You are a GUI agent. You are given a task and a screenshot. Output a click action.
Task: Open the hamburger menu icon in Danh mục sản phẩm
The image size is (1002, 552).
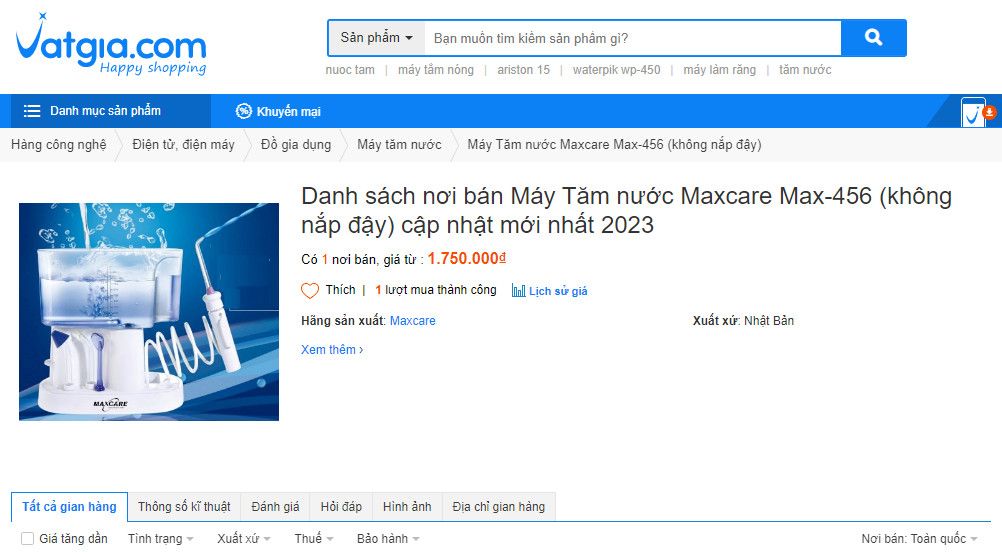[x=32, y=111]
